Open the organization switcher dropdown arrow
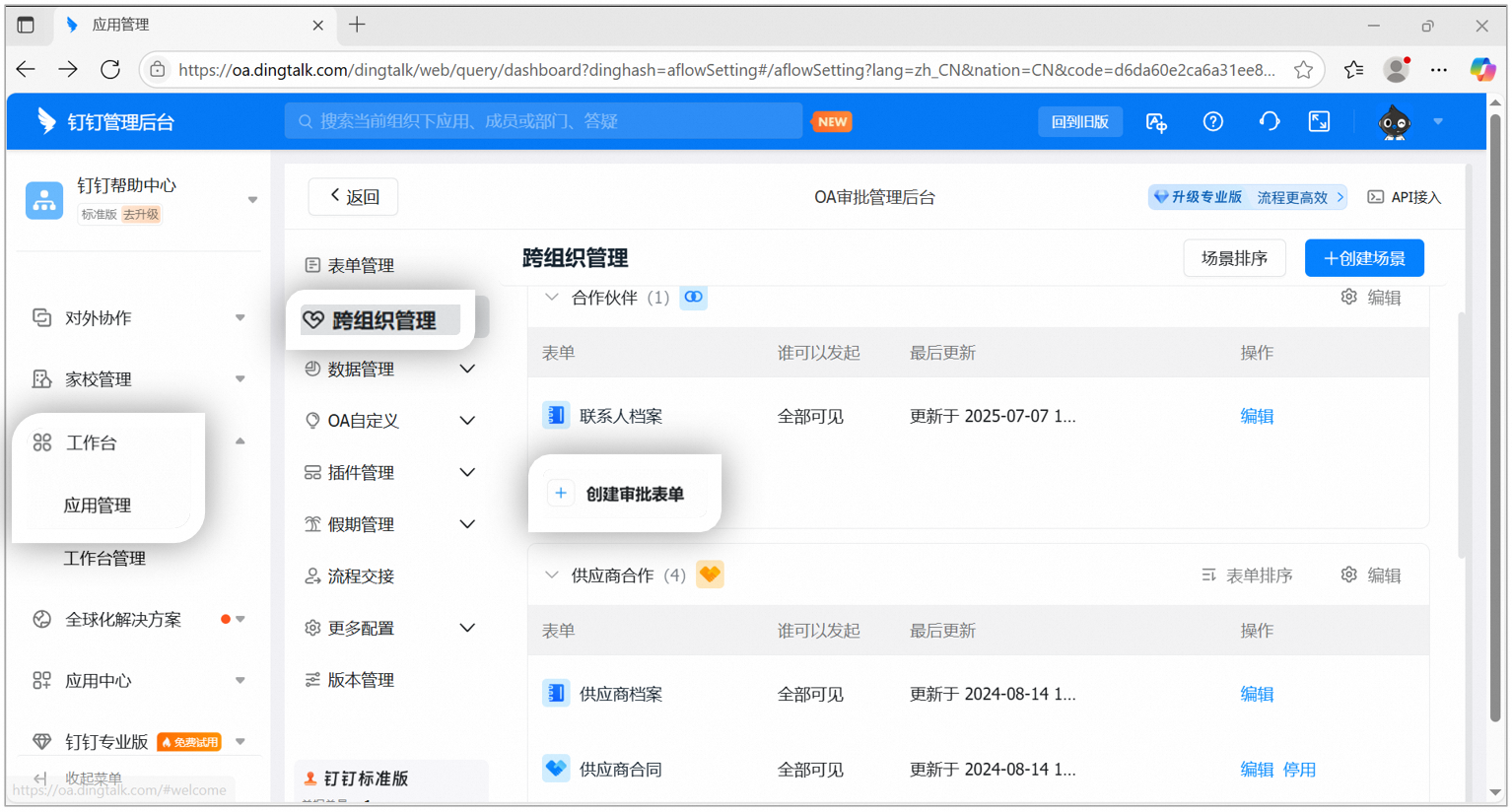1512x812 pixels. tap(252, 200)
